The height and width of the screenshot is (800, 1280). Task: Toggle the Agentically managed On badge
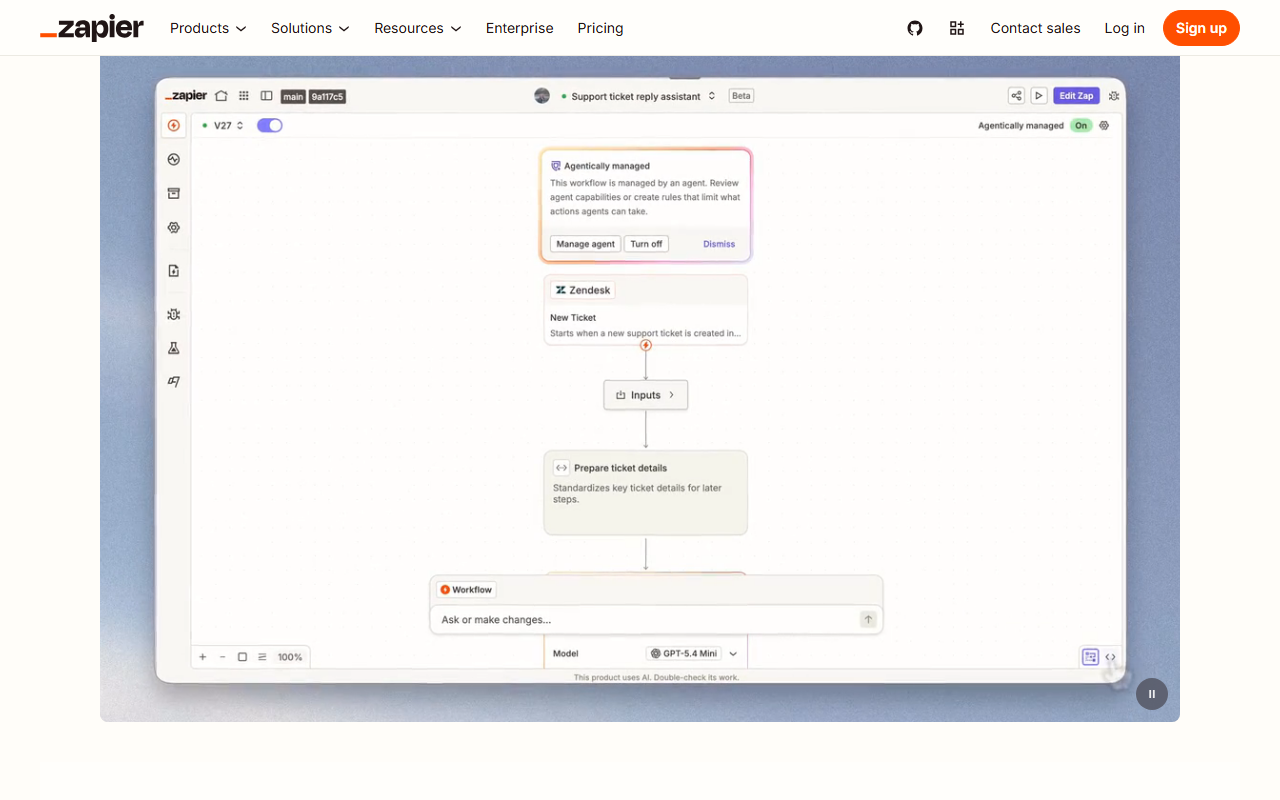(1081, 126)
